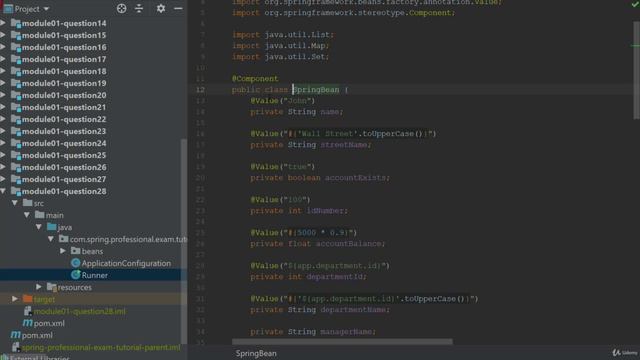Viewport: 640px width, 360px height.
Task: Select module01-question19 module folder icon
Action: [x=16, y=83]
